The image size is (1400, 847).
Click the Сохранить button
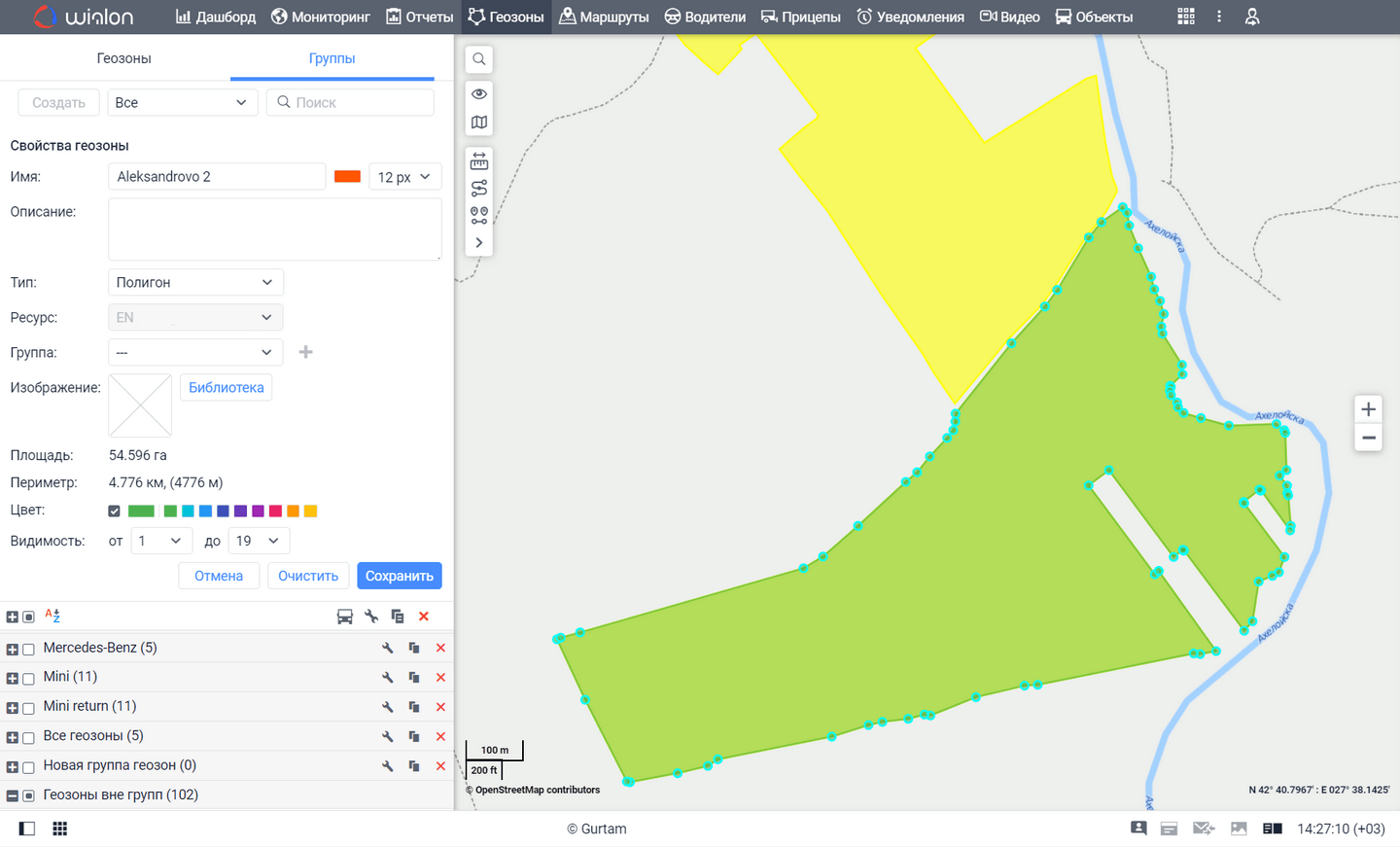coord(399,576)
